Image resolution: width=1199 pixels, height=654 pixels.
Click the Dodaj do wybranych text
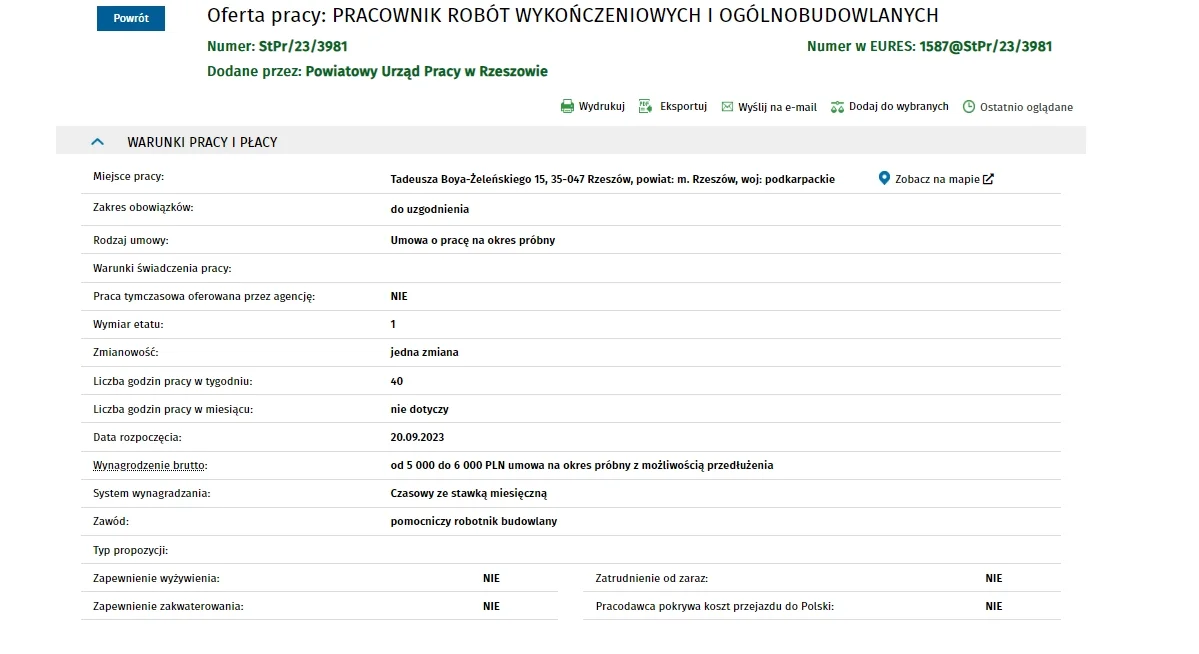[898, 107]
